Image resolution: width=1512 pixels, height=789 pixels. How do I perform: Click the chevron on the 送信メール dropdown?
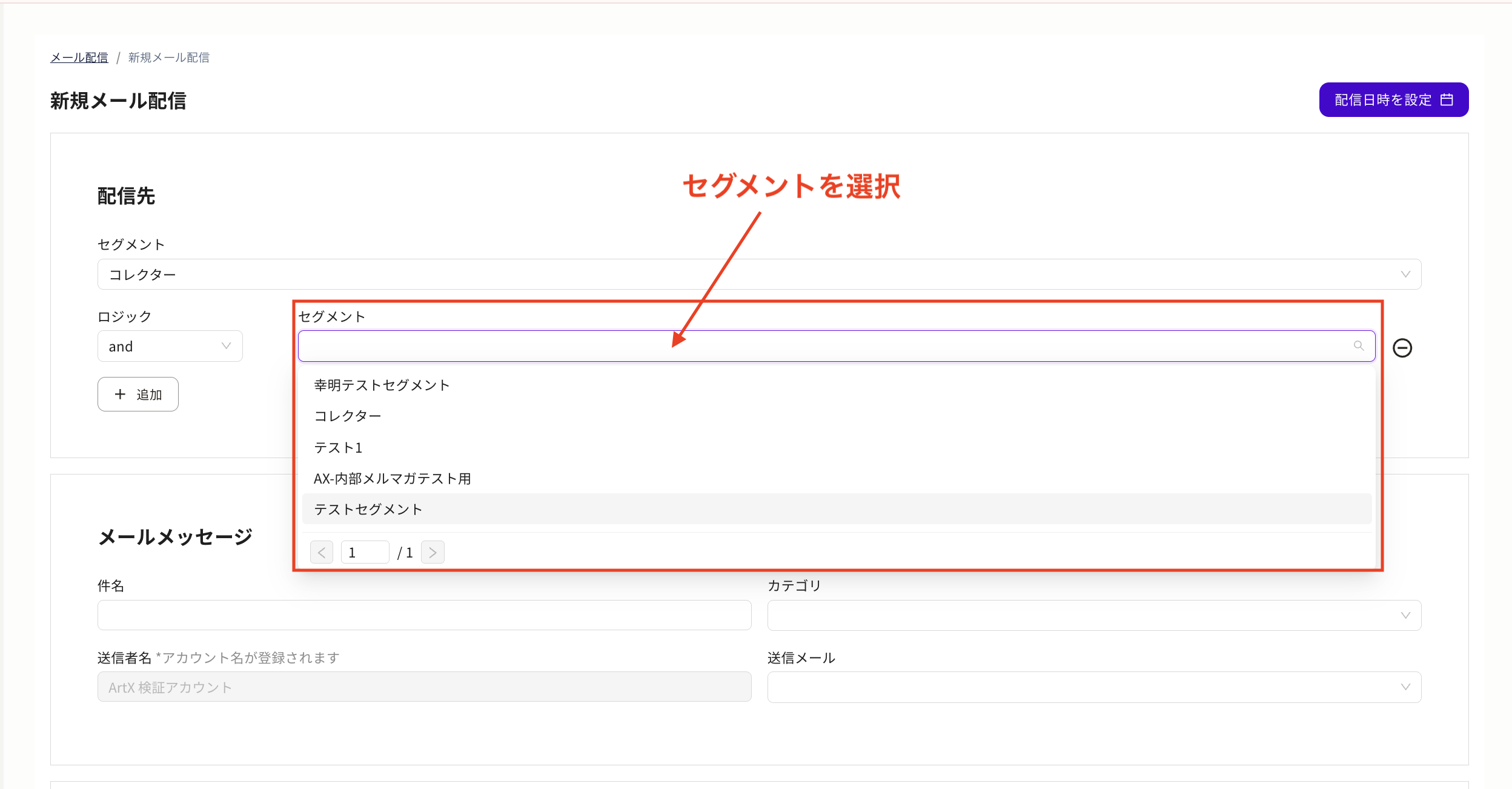point(1406,687)
